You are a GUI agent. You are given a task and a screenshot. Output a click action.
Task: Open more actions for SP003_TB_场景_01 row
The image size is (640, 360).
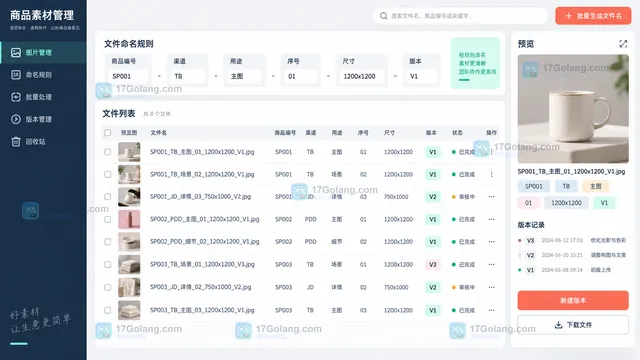491,264
